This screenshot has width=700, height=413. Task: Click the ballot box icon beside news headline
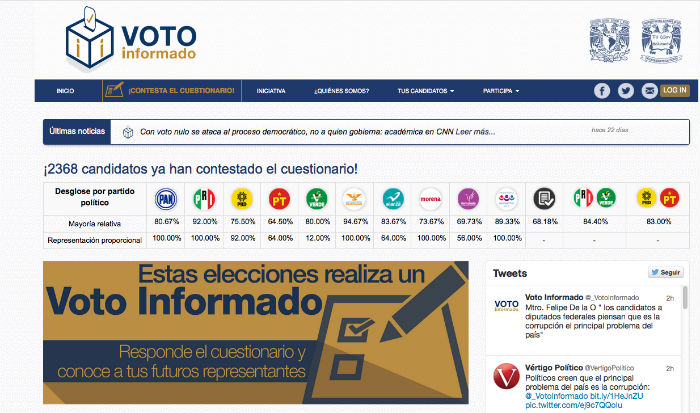click(128, 132)
